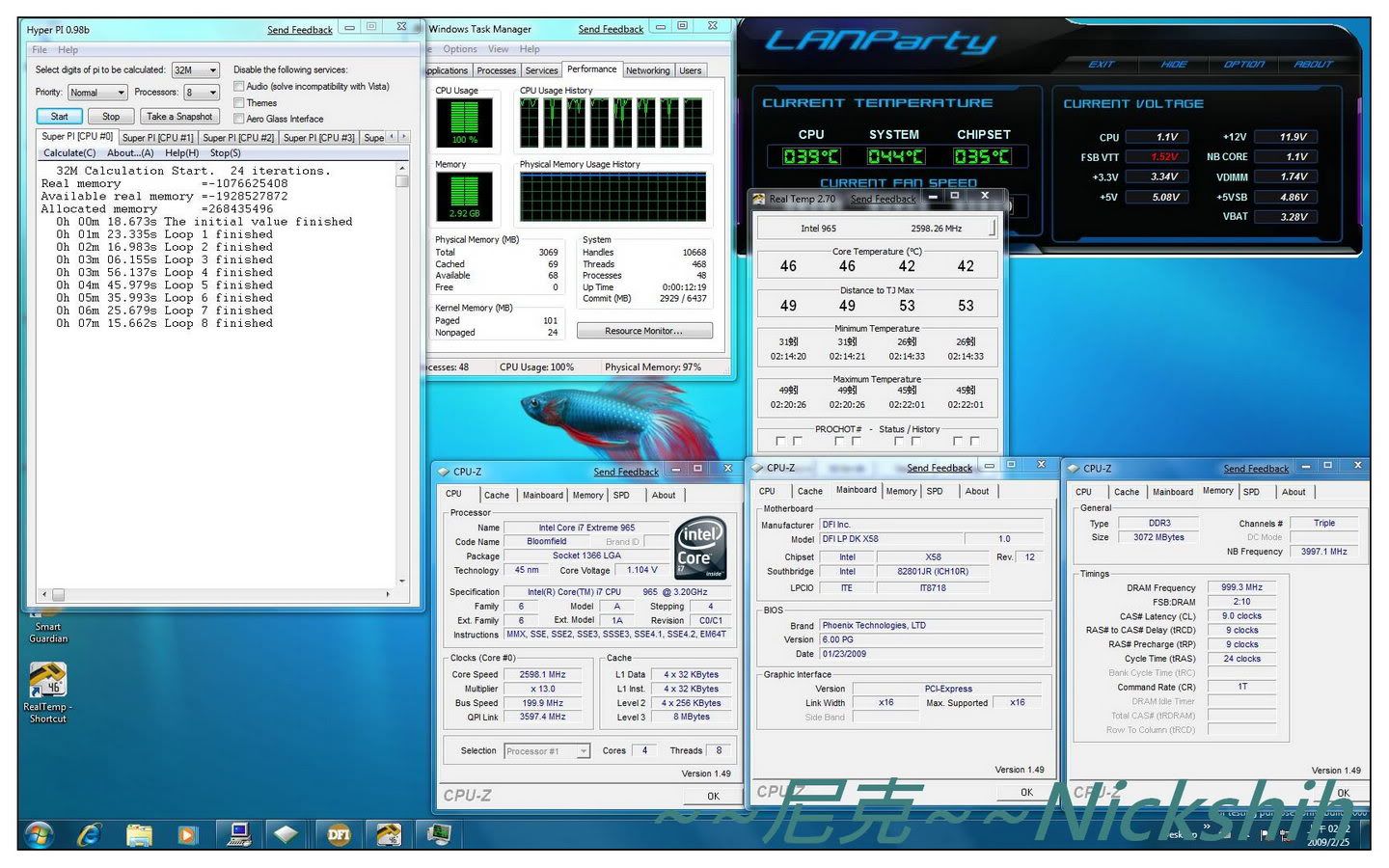
Task: Open Resource Monitor from Task Manager
Action: (644, 331)
